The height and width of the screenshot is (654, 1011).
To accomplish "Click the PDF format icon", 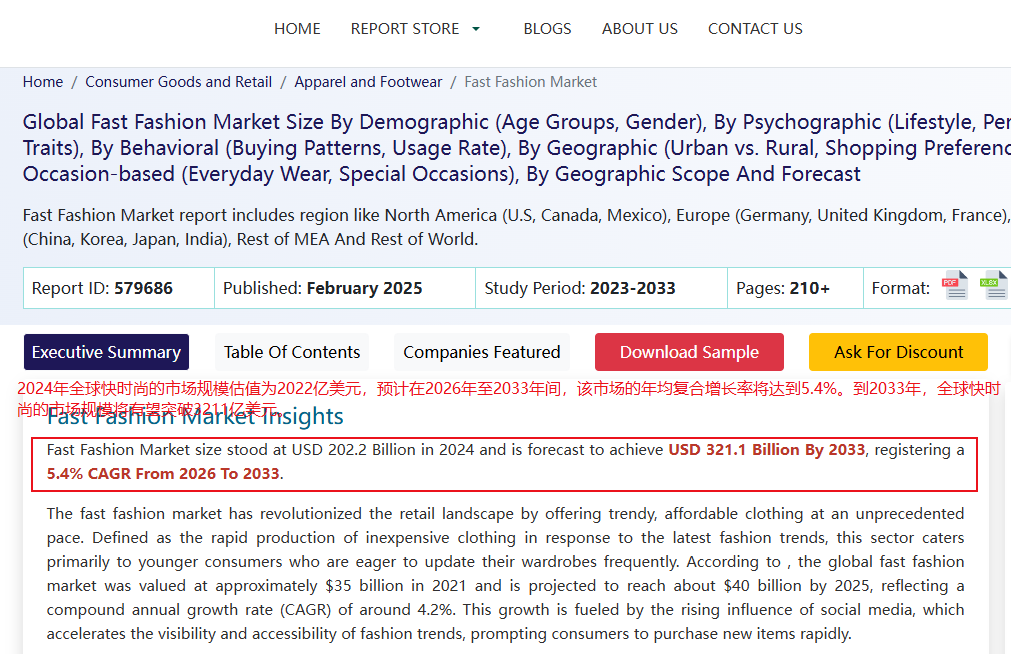I will (x=955, y=287).
